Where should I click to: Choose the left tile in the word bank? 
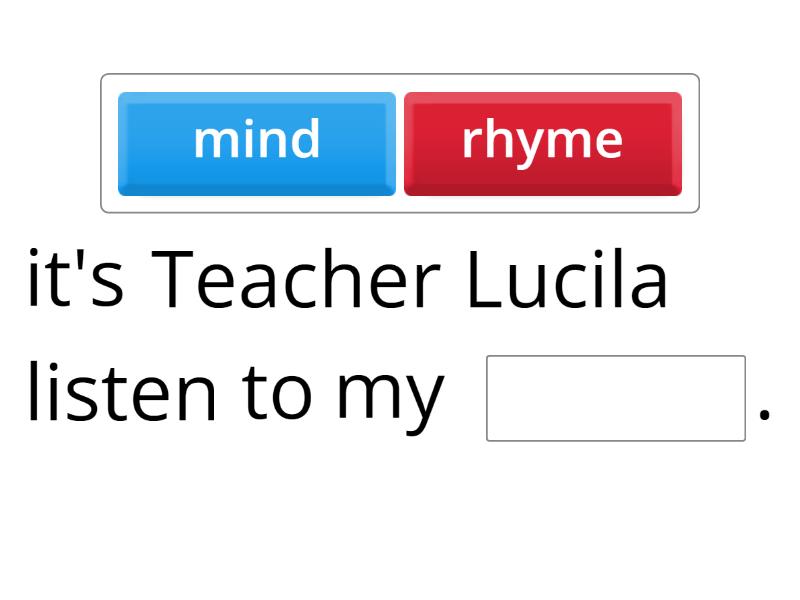click(x=257, y=143)
